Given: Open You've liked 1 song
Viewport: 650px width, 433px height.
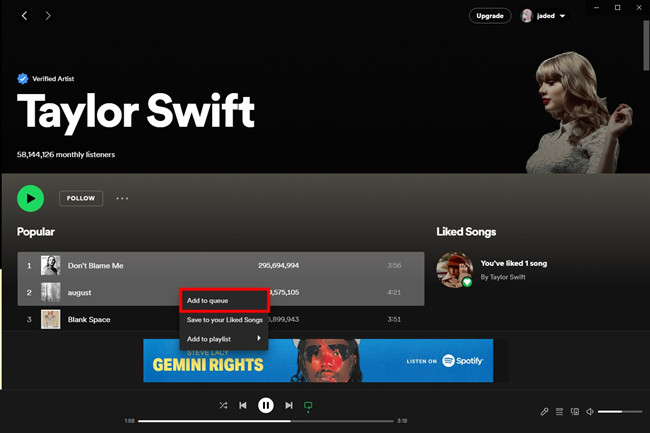Looking at the screenshot, I should 514,263.
